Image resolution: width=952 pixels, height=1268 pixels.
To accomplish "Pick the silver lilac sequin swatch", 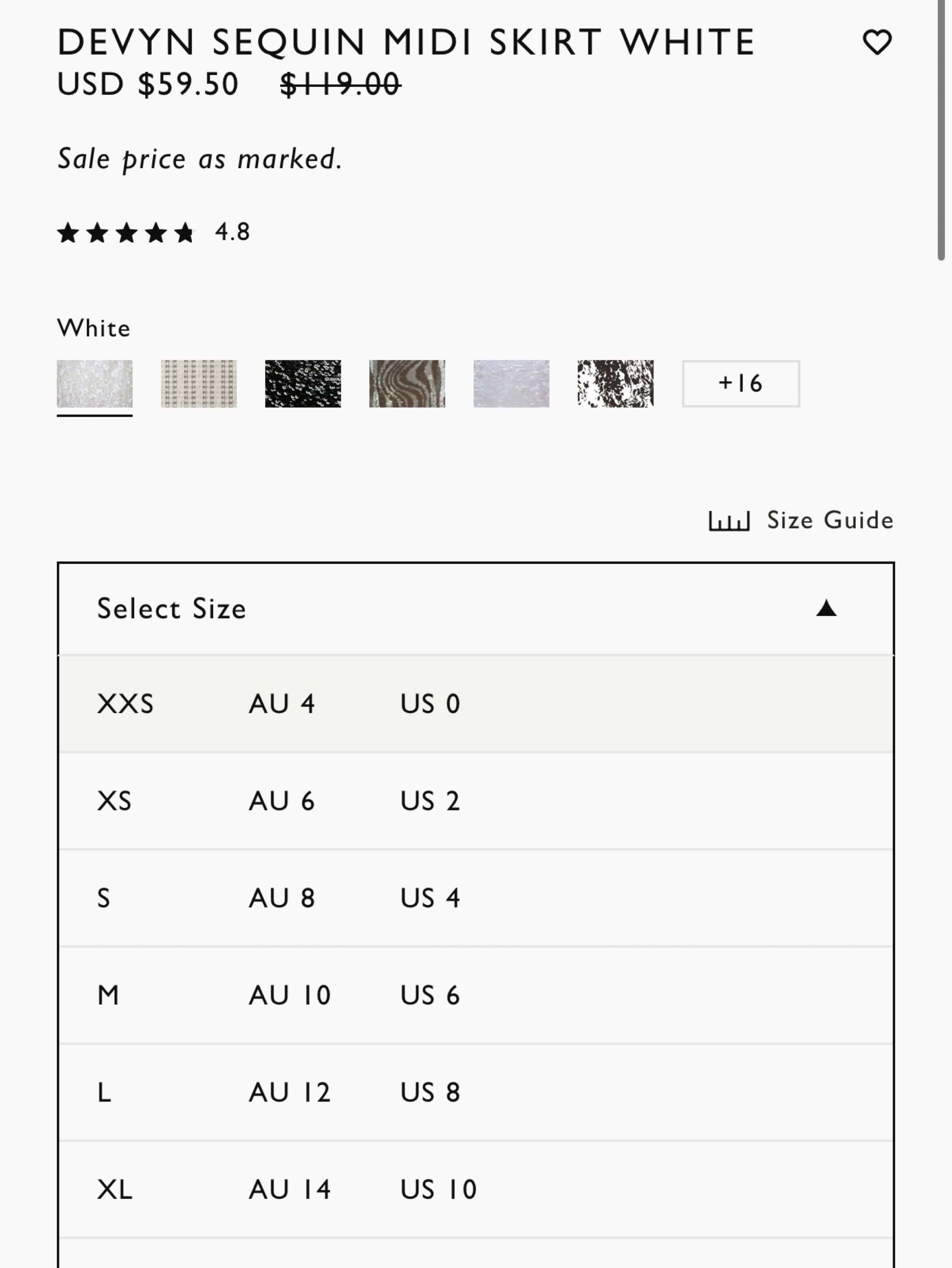I will (511, 384).
